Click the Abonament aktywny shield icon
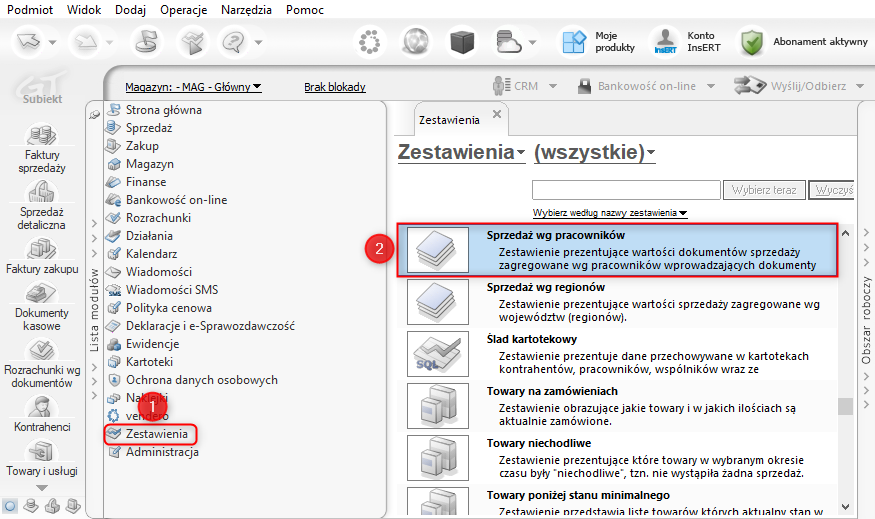Image resolution: width=875 pixels, height=519 pixels. (x=752, y=42)
